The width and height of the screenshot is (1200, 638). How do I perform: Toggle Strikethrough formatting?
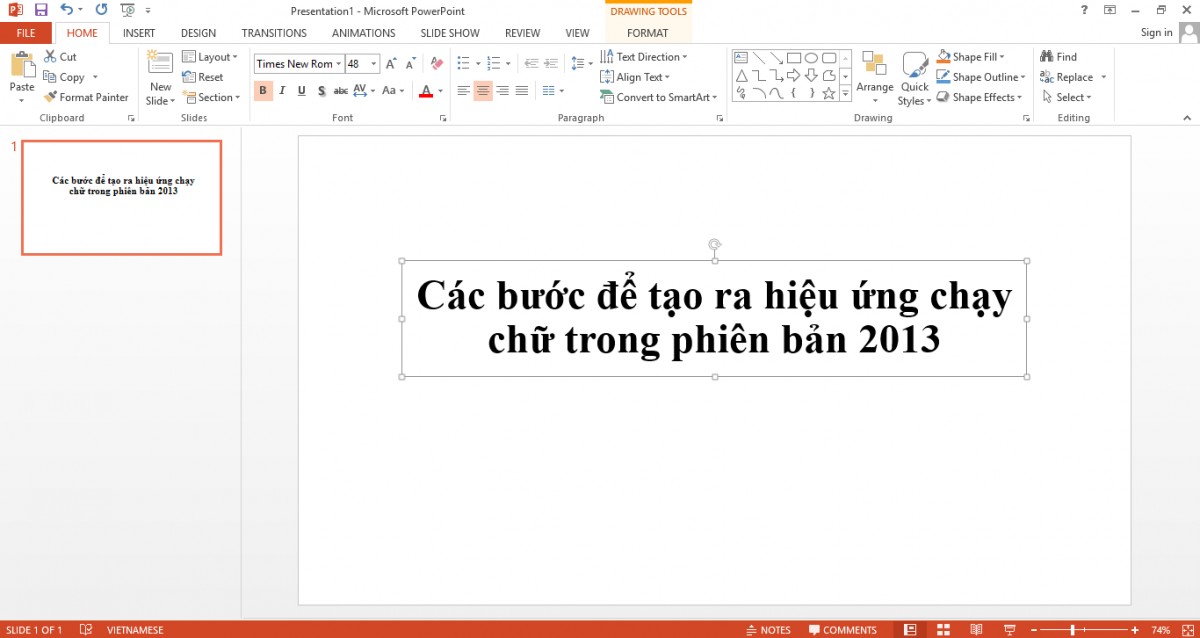tap(341, 91)
